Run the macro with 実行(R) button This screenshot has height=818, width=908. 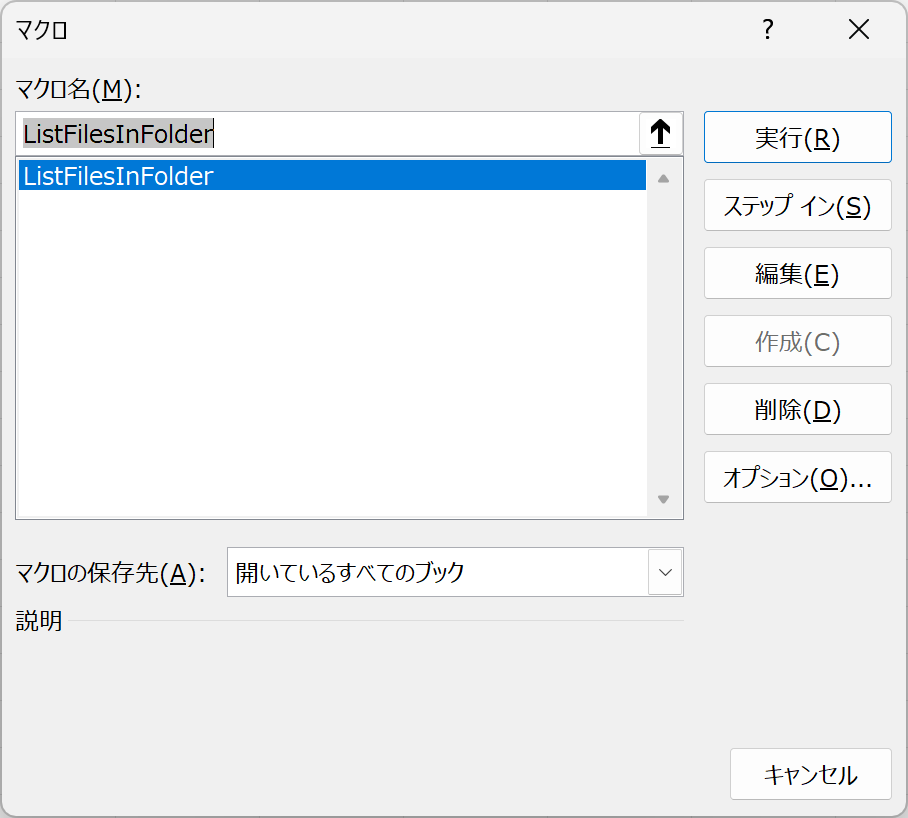pos(797,137)
